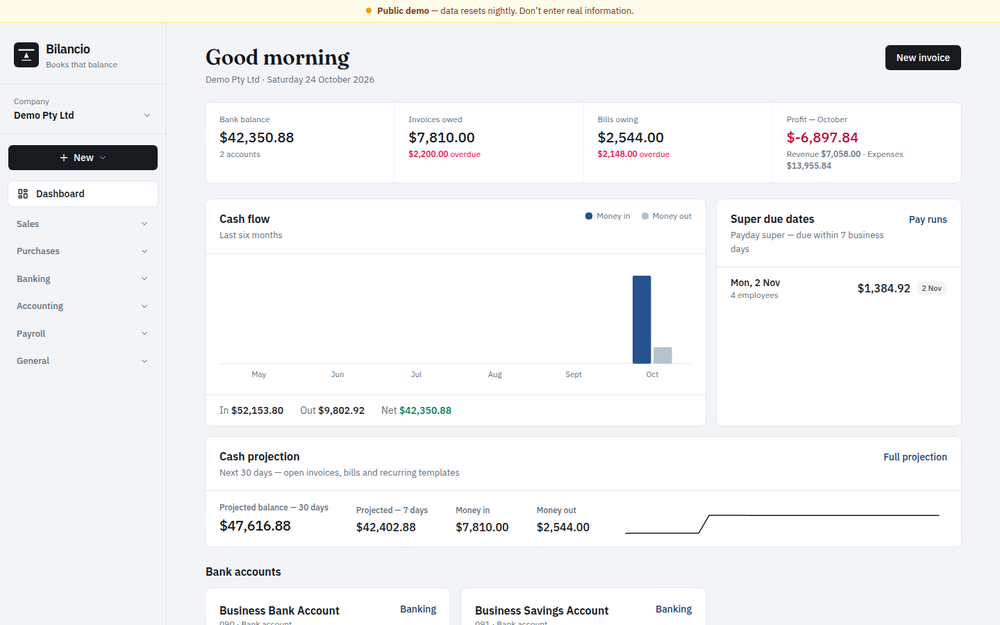Viewport: 1000px width, 625px height.
Task: Click the Business Savings Account card title
Action: (541, 611)
